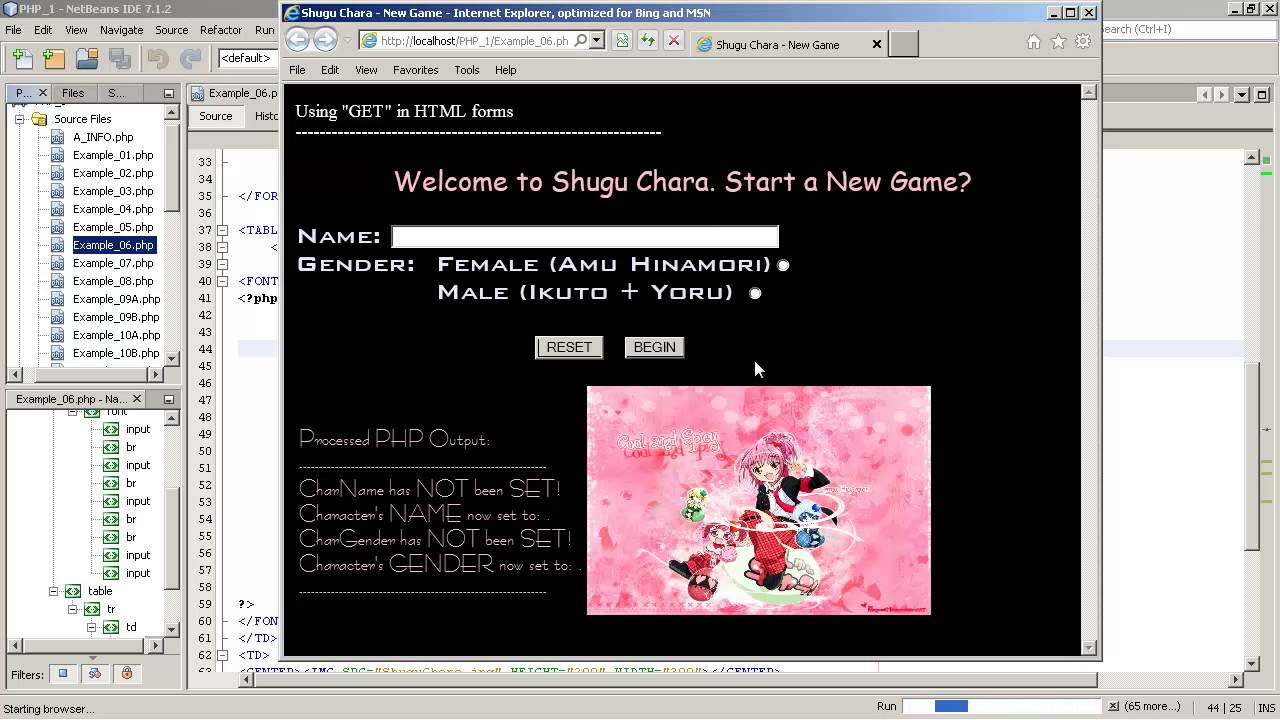Open Favorites with the star icon
The image size is (1280, 720).
click(x=1058, y=42)
